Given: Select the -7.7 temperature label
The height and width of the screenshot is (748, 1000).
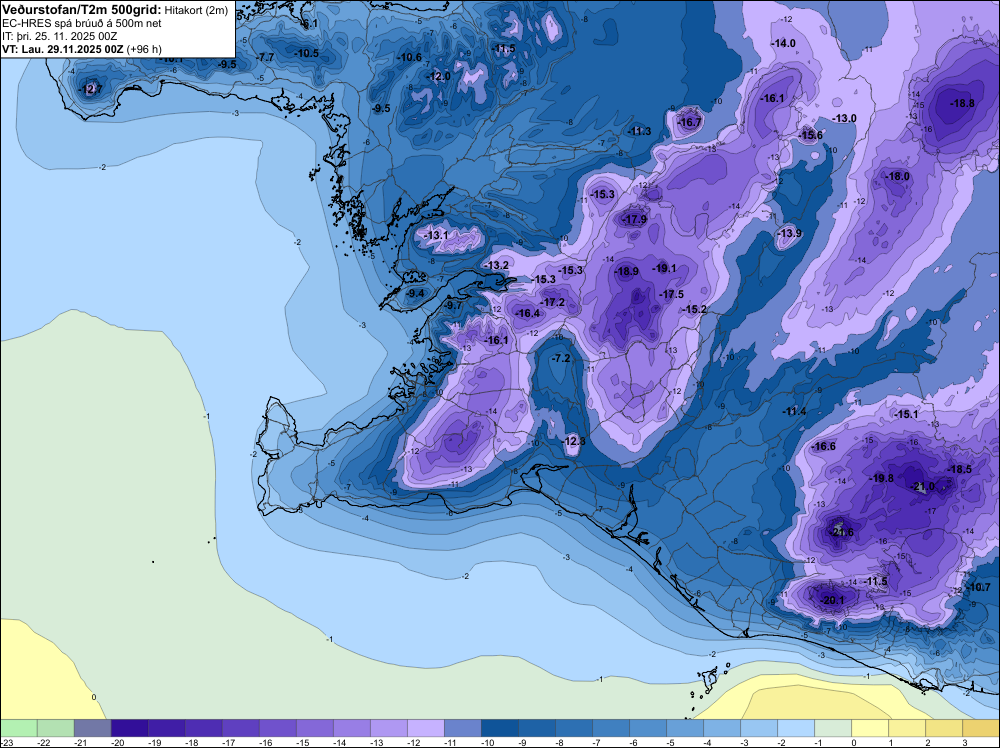Looking at the screenshot, I should coord(265,57).
